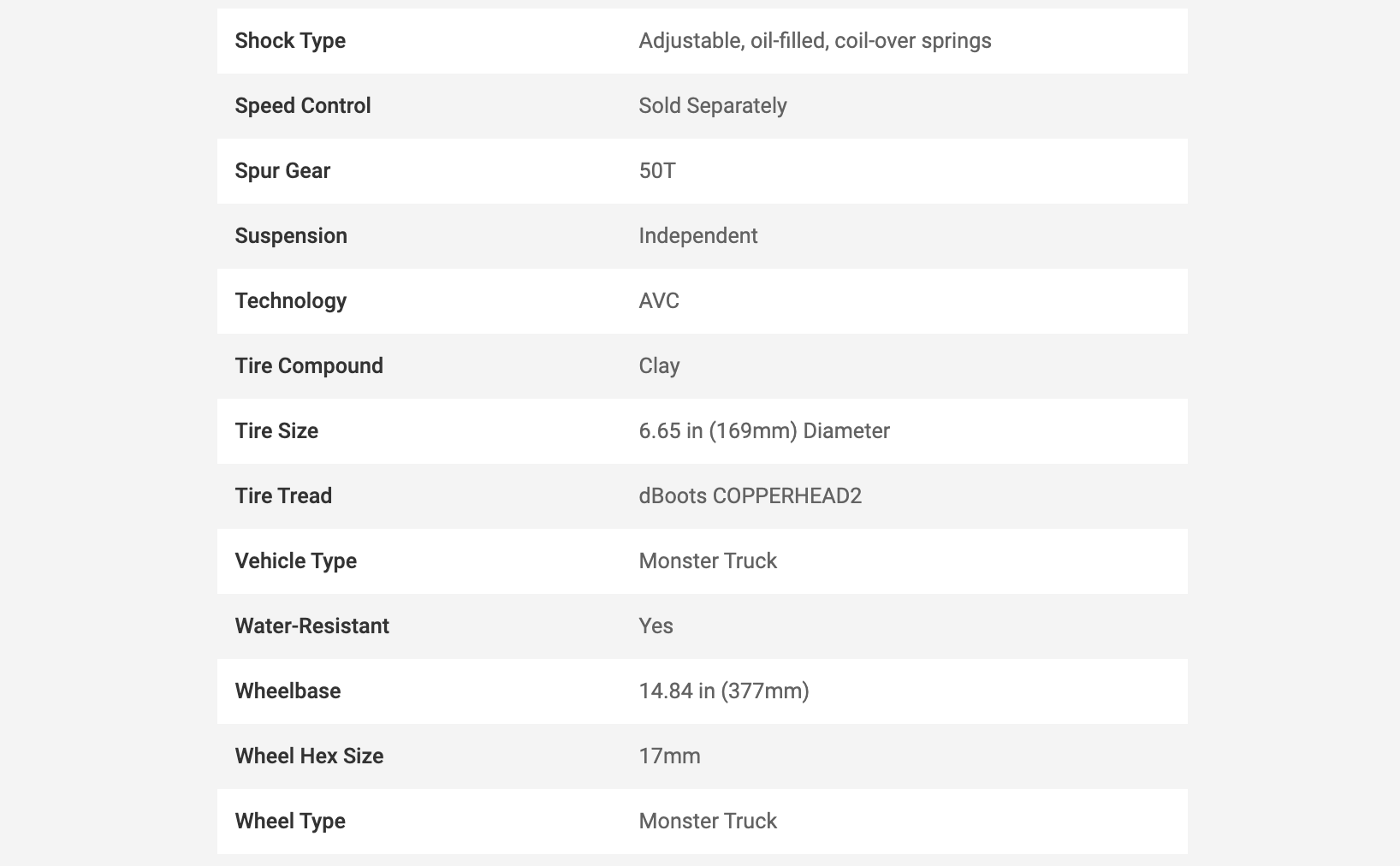Click the Independent suspension value
Screen dimensions: 1400x866
(x=698, y=236)
